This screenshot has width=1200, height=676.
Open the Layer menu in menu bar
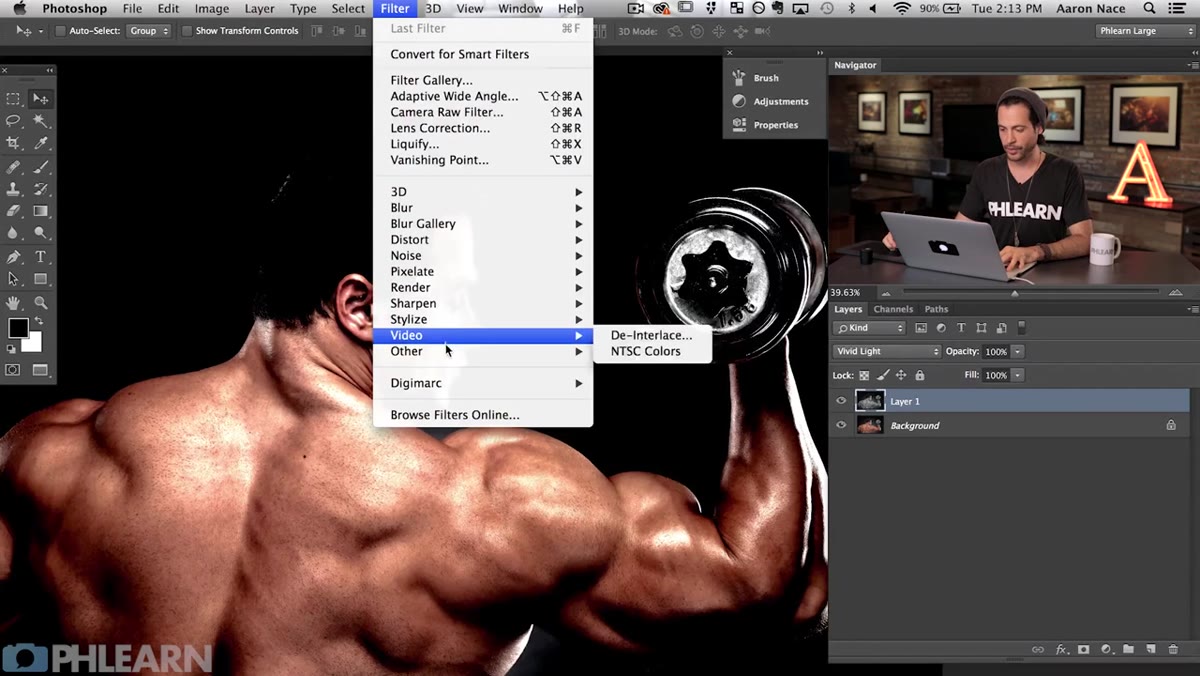[x=259, y=9]
